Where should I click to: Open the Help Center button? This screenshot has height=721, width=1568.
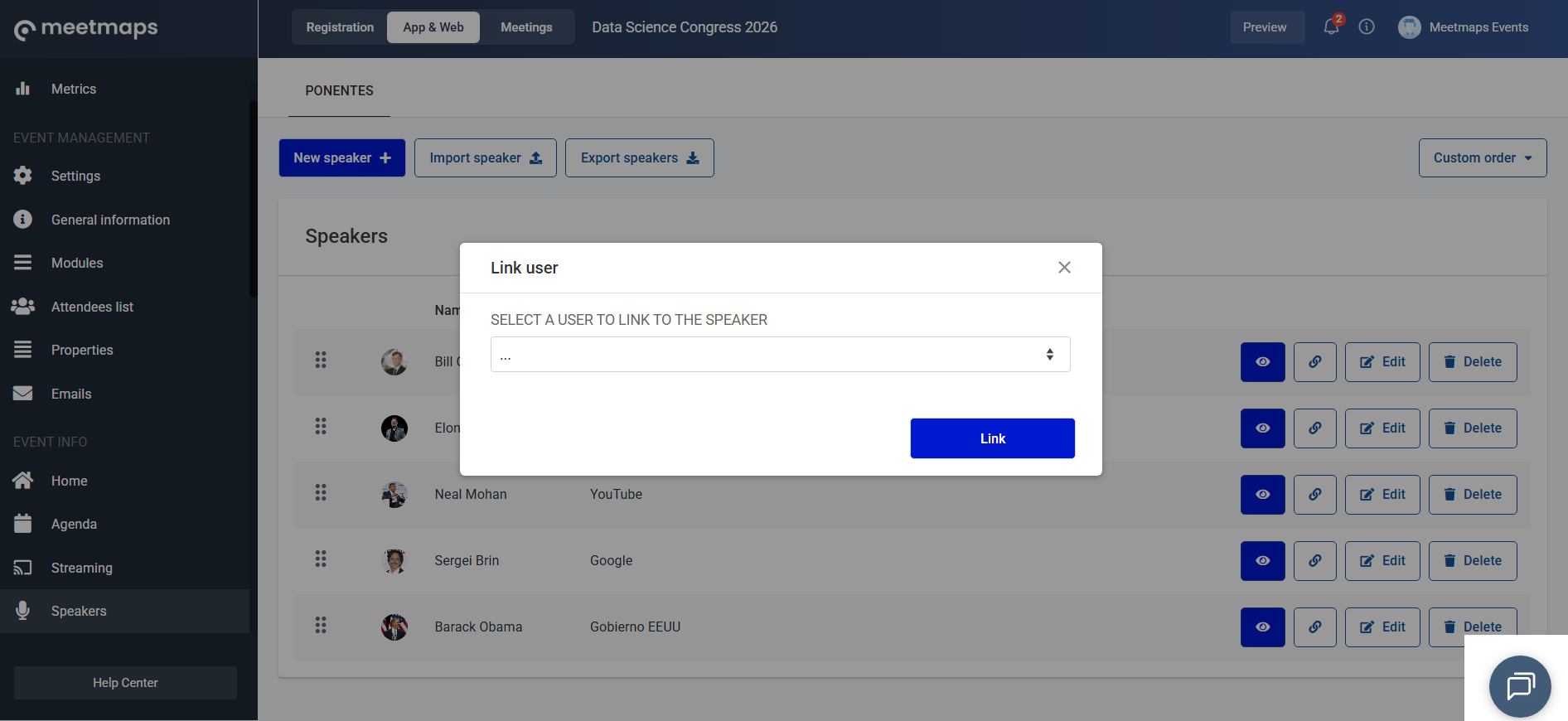(125, 683)
